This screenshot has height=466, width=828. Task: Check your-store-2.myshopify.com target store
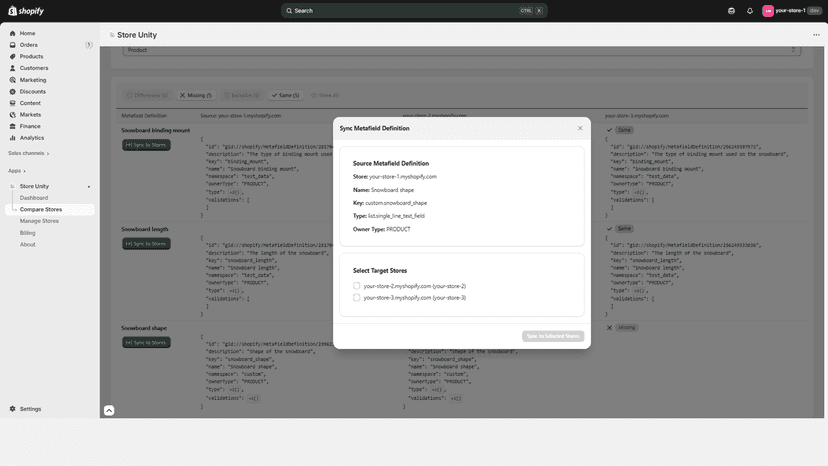[356, 286]
